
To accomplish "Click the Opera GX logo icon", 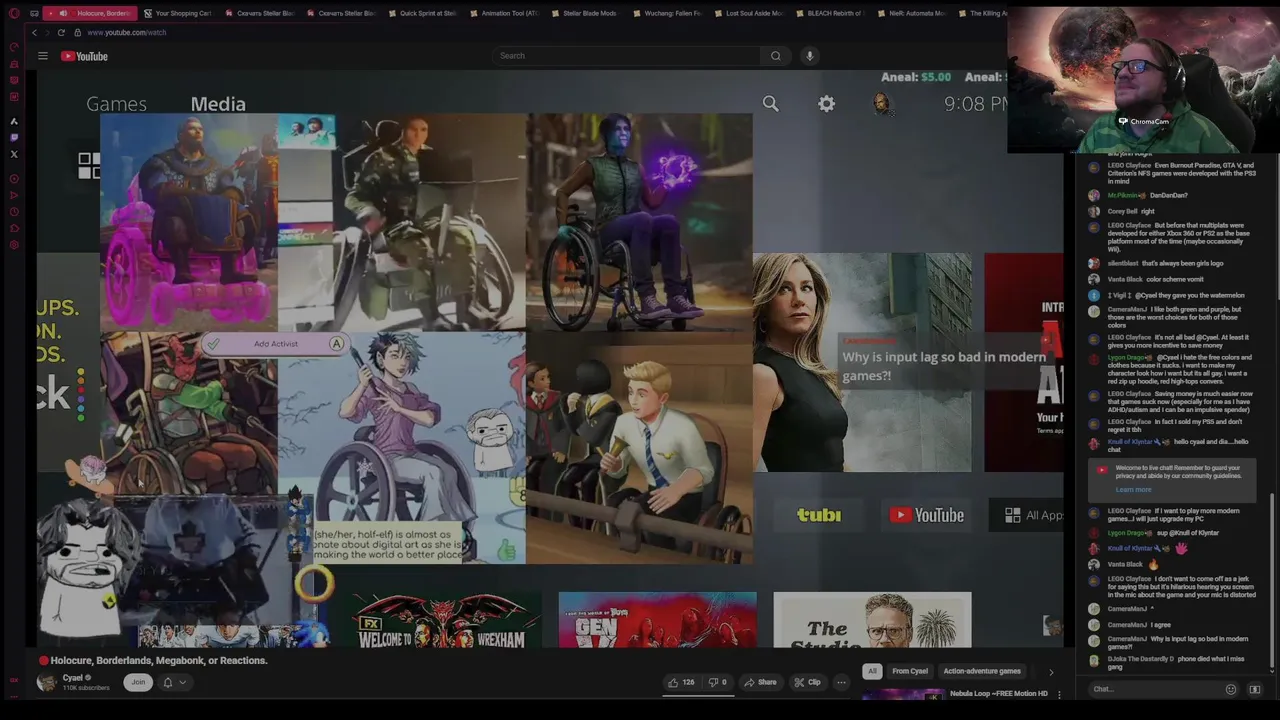I will click(14, 13).
